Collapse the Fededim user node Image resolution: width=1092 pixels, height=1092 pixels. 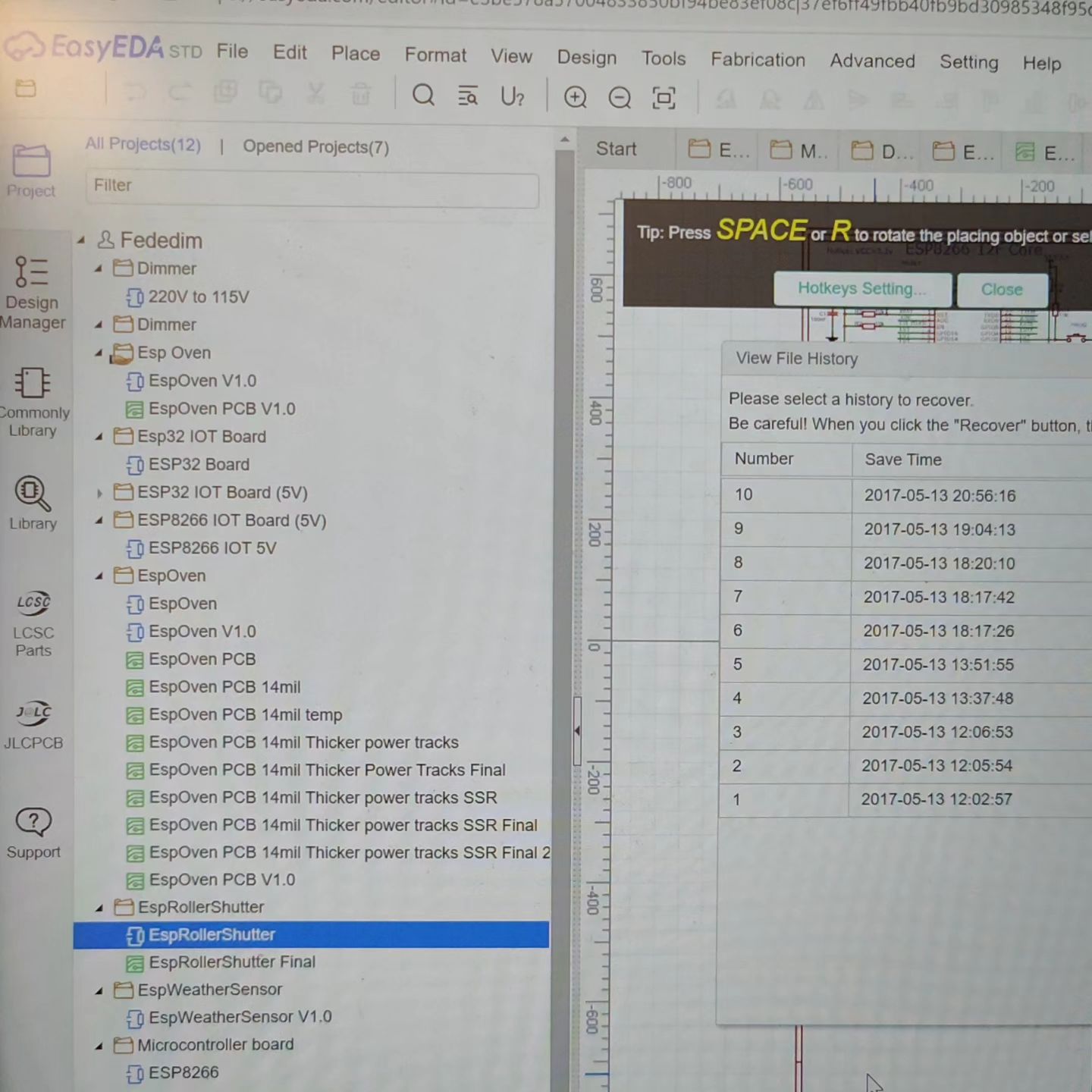[80, 240]
